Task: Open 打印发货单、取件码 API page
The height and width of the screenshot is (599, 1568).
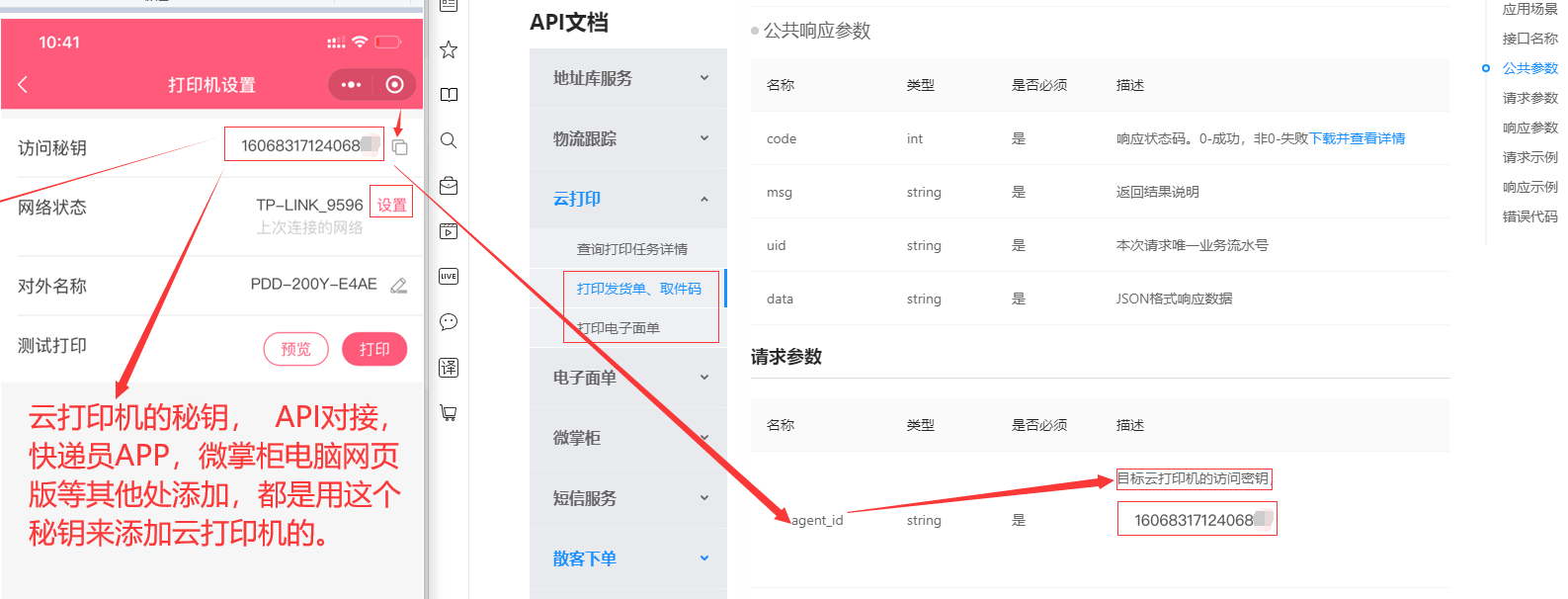Action: coord(639,289)
